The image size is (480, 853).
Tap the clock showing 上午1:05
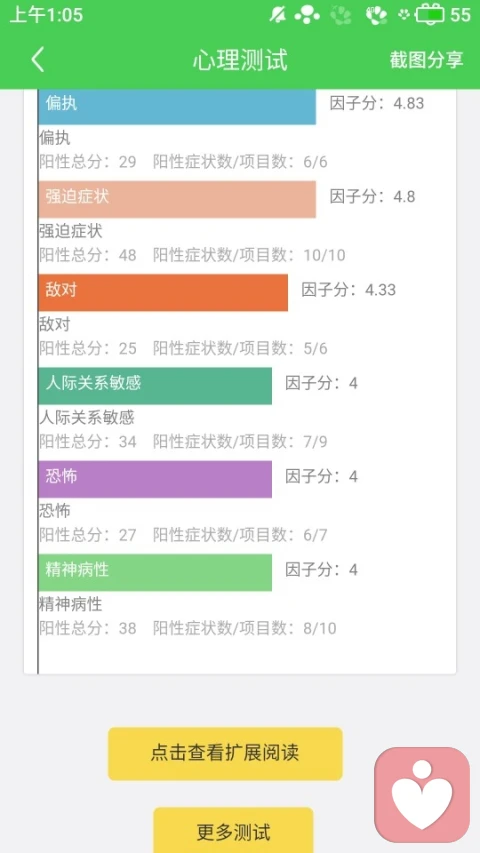pos(46,15)
